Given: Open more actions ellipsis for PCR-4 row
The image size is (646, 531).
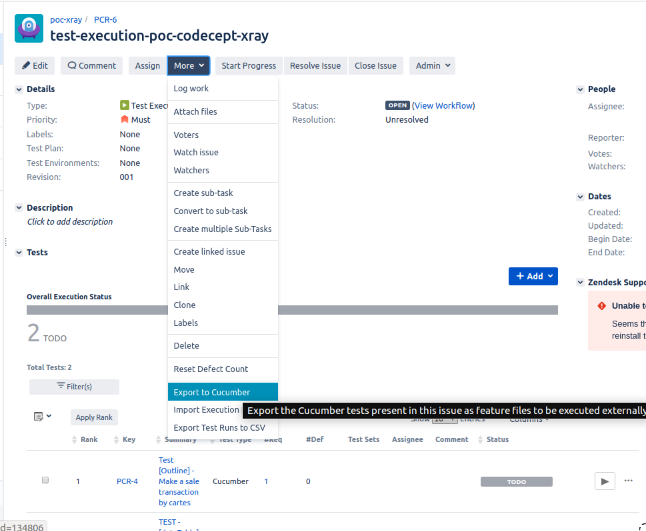Looking at the screenshot, I should click(628, 480).
